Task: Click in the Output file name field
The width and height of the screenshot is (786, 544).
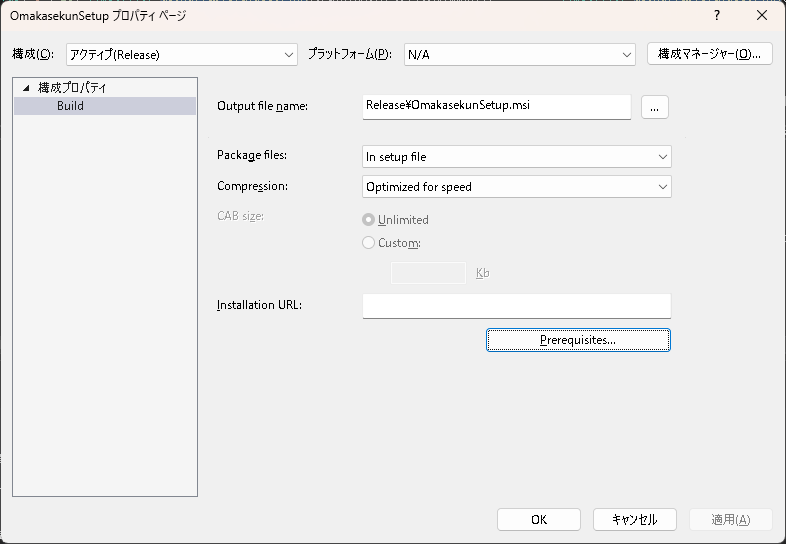Action: click(496, 107)
